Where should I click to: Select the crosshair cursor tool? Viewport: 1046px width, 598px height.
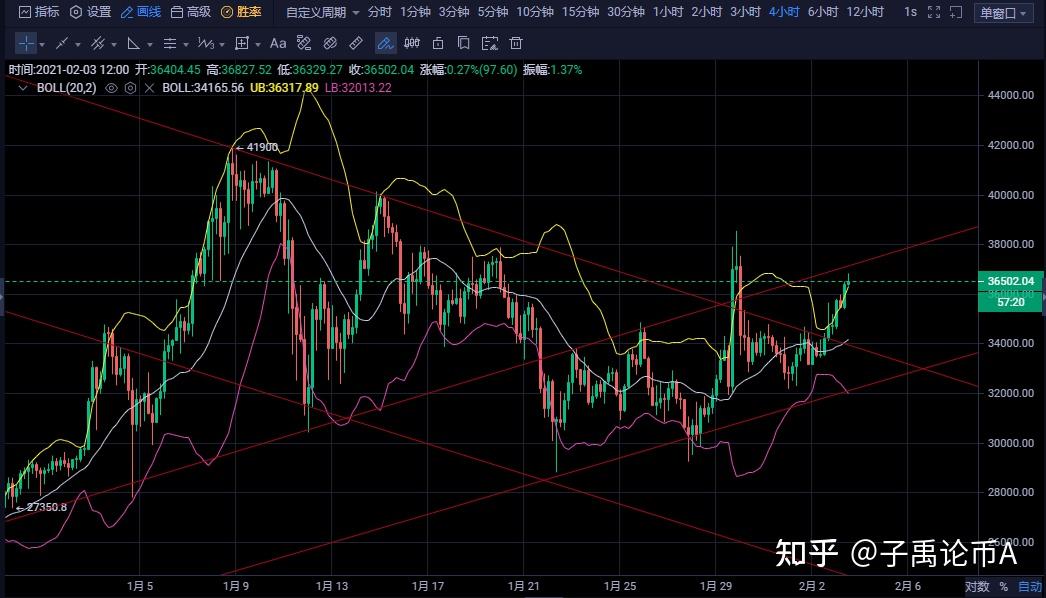(26, 43)
